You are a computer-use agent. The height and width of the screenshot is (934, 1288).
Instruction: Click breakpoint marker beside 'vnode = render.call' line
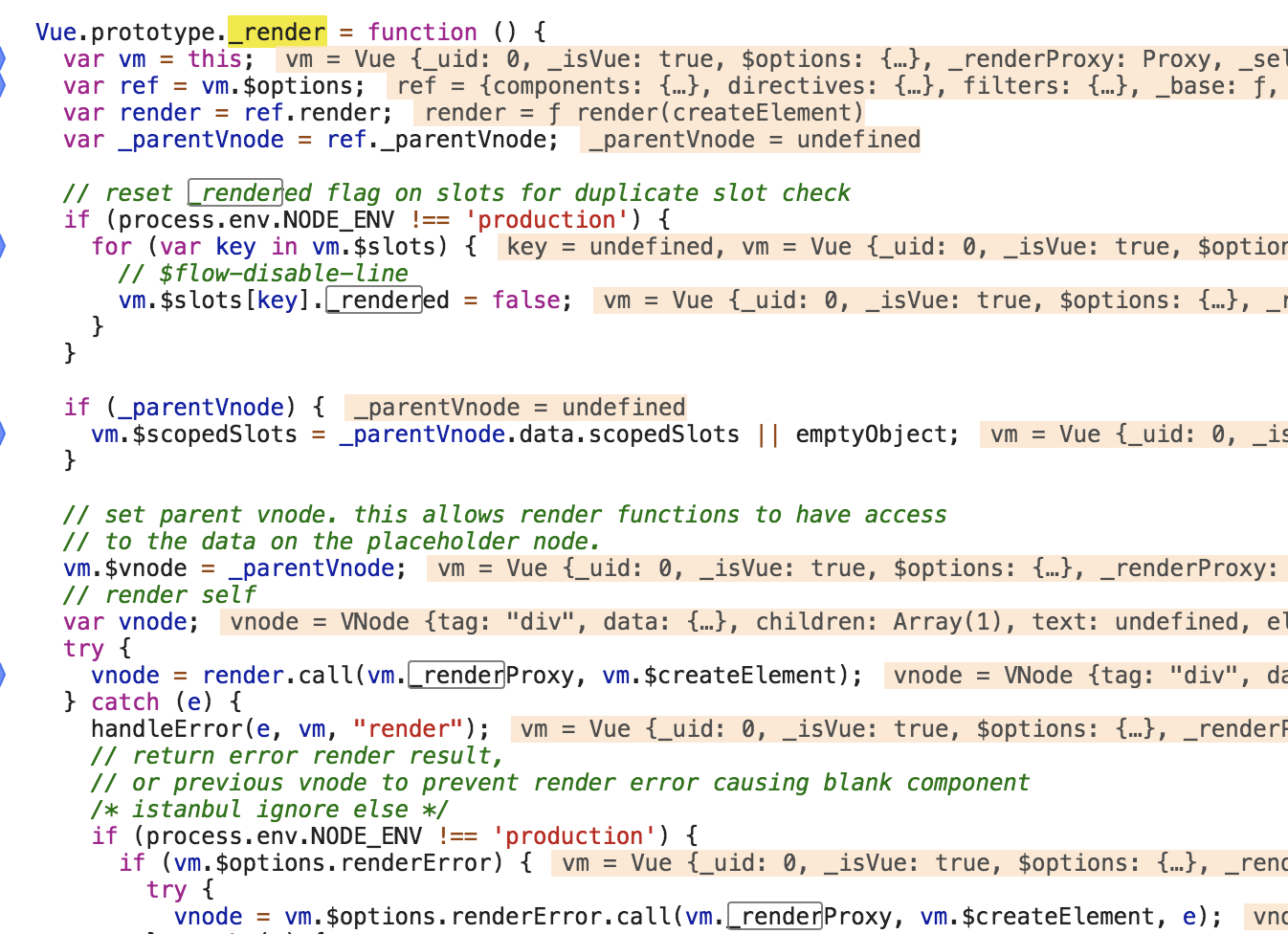coord(3,675)
